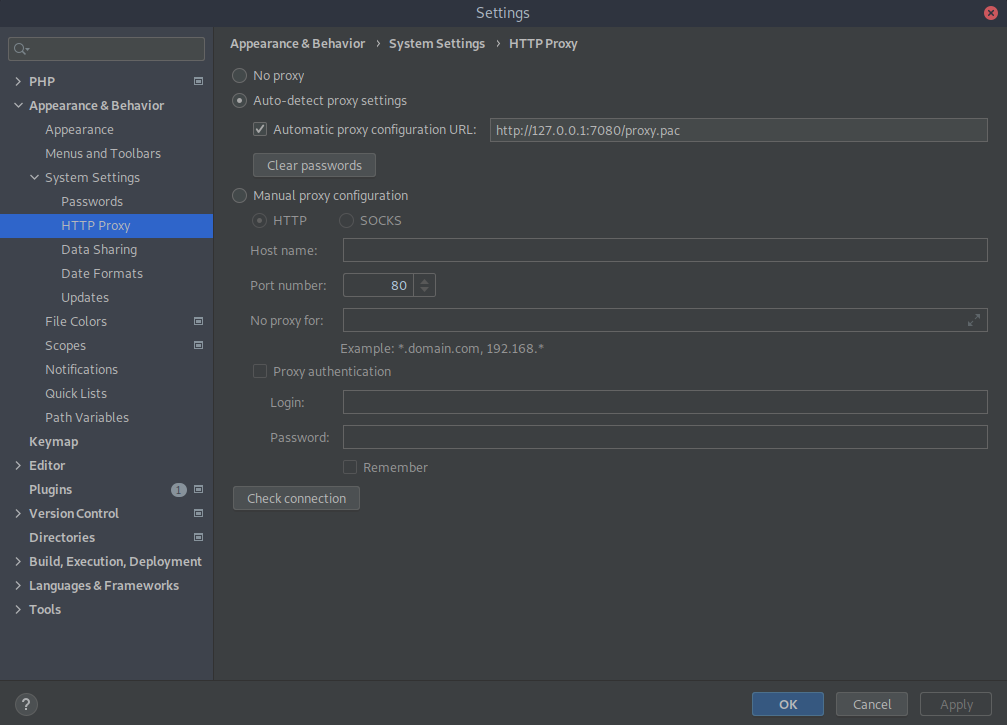Expand the PHP settings node

(x=18, y=82)
